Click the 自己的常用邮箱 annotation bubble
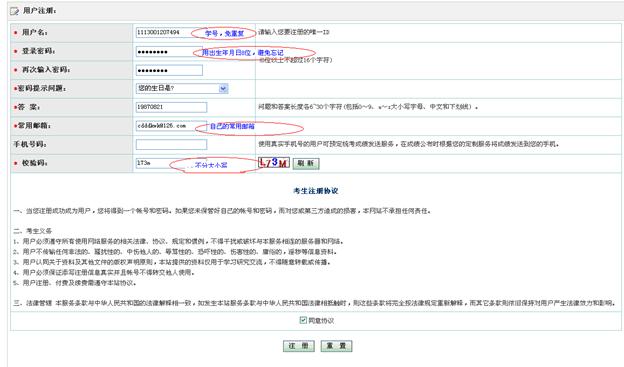Image resolution: width=624 pixels, height=367 pixels. click(x=250, y=127)
